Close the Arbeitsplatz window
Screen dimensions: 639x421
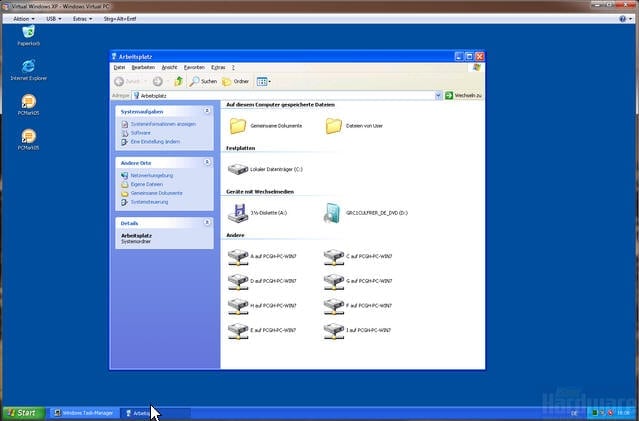point(480,57)
